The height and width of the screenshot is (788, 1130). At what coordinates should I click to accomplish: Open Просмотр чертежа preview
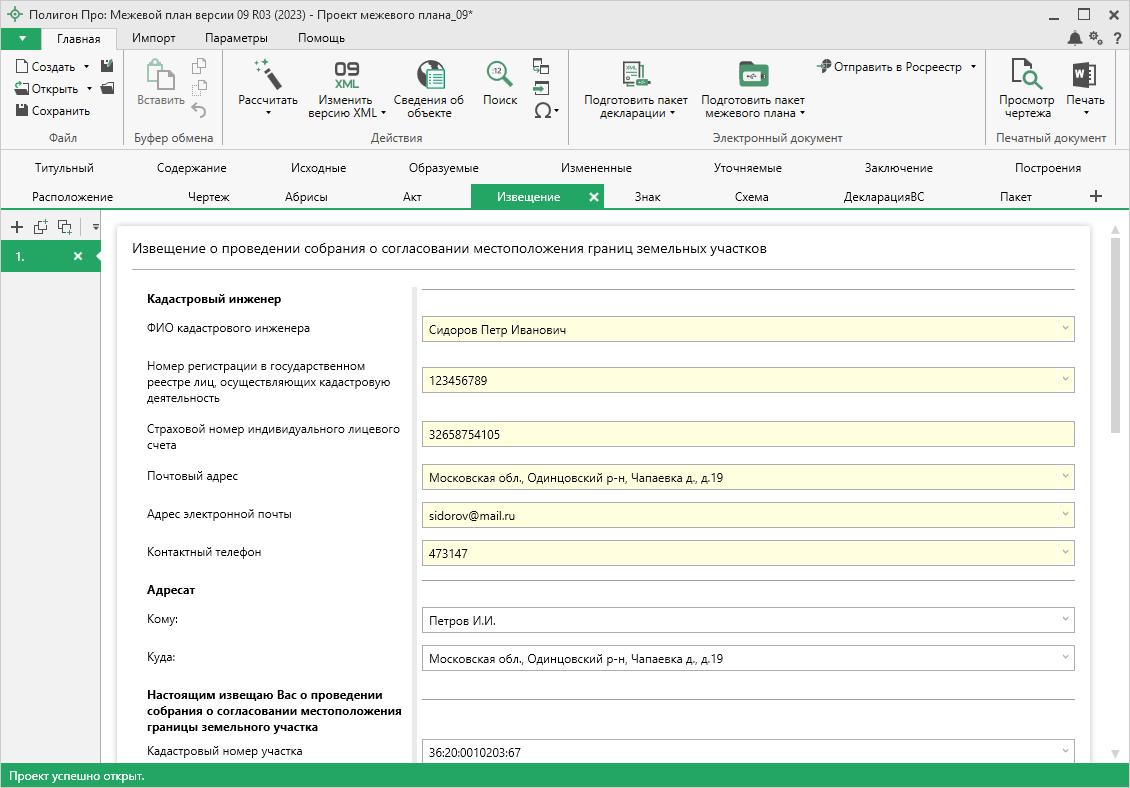[1027, 74]
